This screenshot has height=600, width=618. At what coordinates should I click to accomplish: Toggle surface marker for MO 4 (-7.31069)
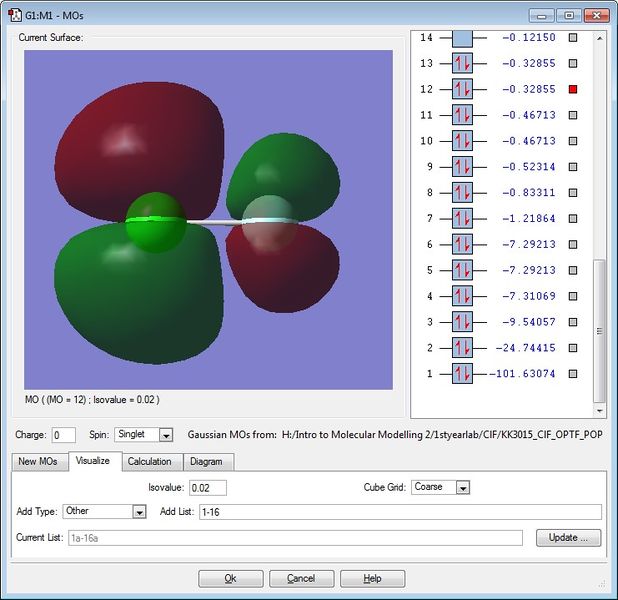(x=573, y=296)
